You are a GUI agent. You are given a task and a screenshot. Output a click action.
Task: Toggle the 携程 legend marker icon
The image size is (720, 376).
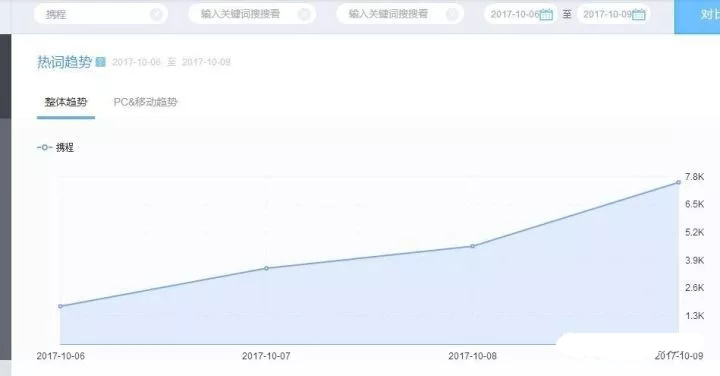[45, 147]
